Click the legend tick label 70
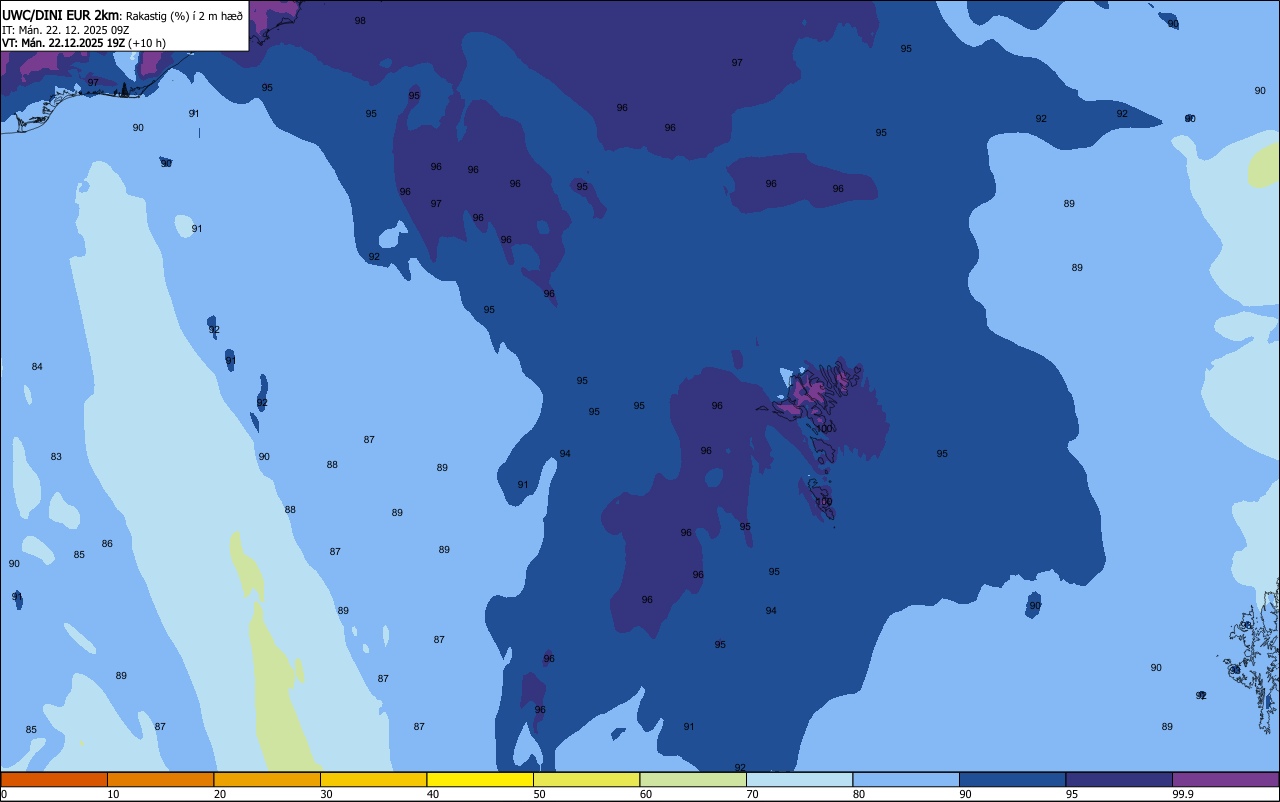Viewport: 1280px width, 802px height. click(752, 794)
